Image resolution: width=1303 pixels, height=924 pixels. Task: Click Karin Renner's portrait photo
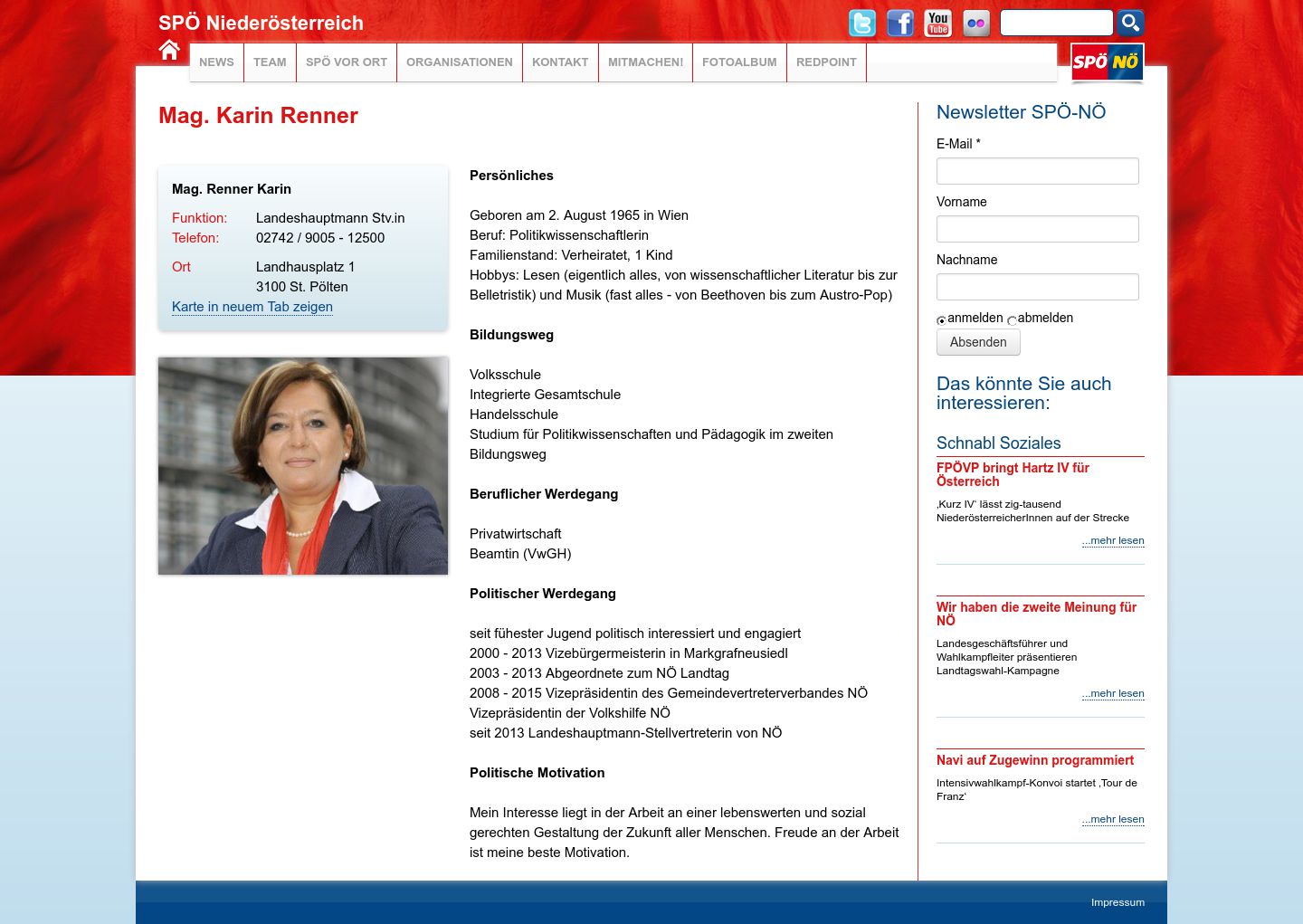click(x=303, y=466)
